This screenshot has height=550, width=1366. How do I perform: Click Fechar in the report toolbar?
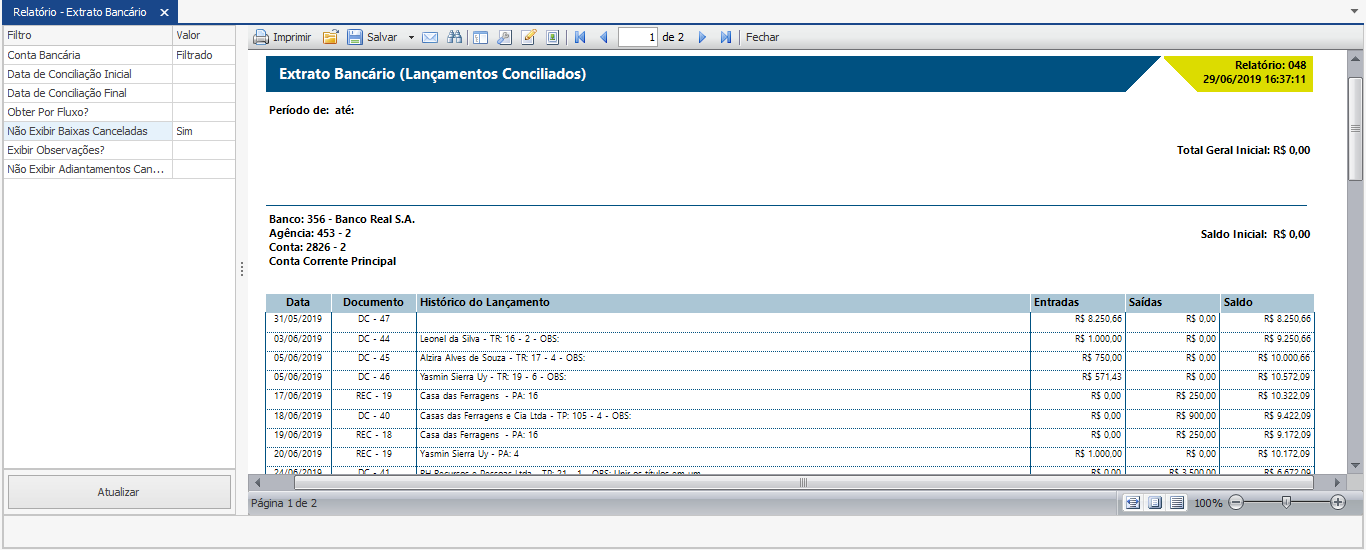point(762,38)
